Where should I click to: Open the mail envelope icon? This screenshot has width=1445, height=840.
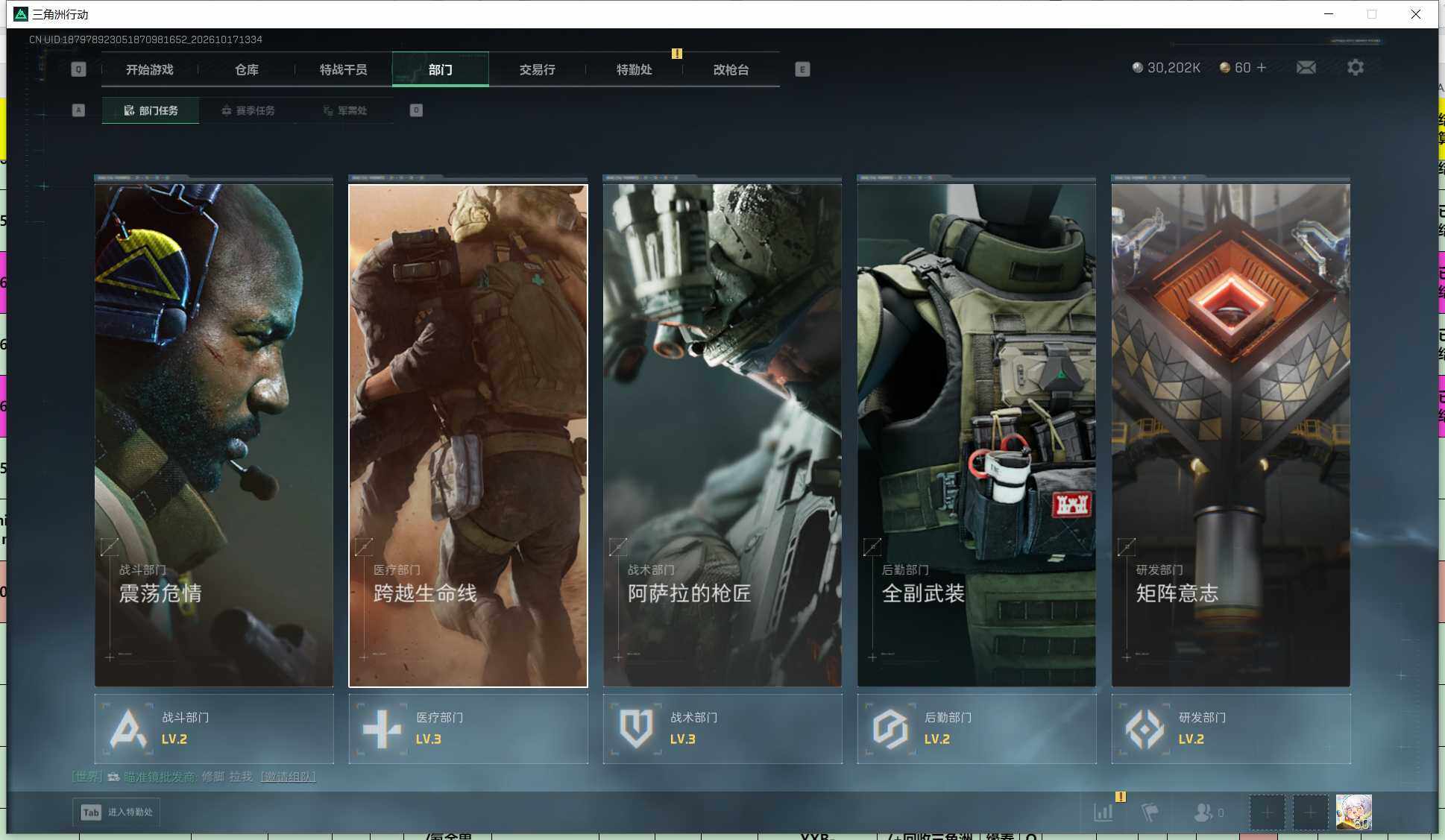click(1306, 68)
